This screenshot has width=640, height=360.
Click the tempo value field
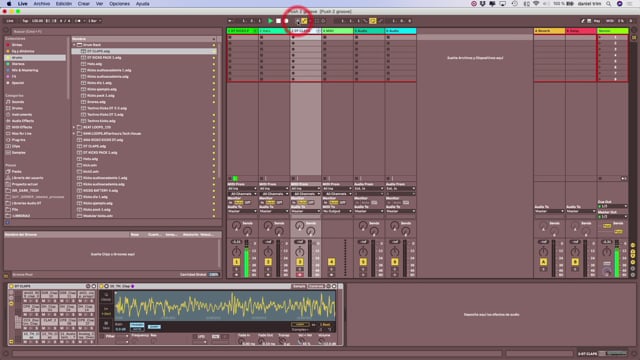pos(38,21)
